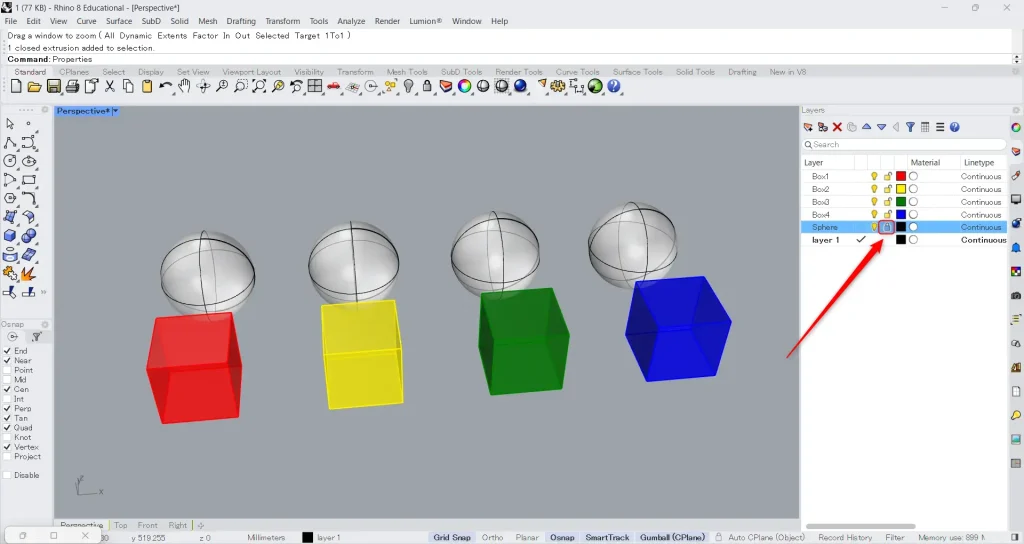Viewport: 1024px width, 544px height.
Task: Select the Pan hand tool
Action: 184,87
